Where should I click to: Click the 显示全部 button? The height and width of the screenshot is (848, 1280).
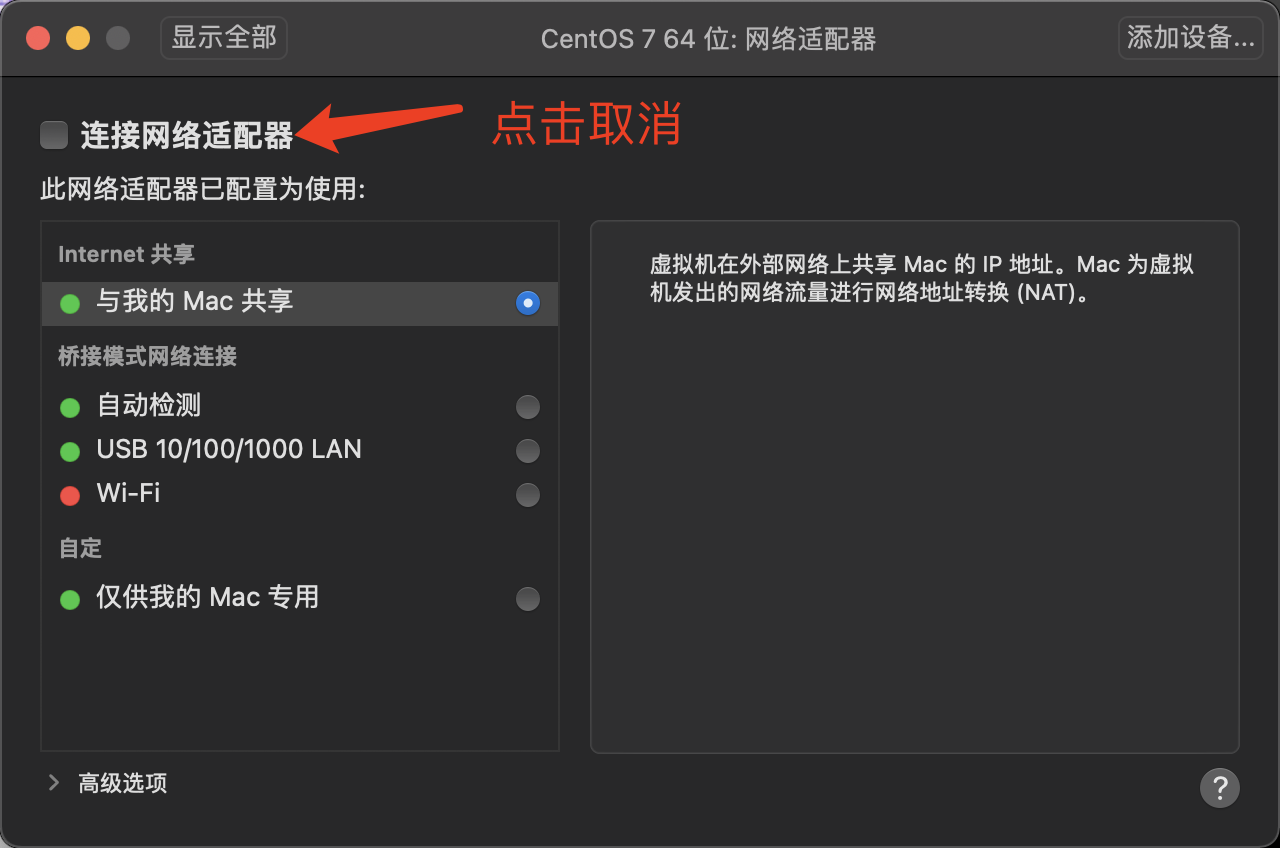224,38
